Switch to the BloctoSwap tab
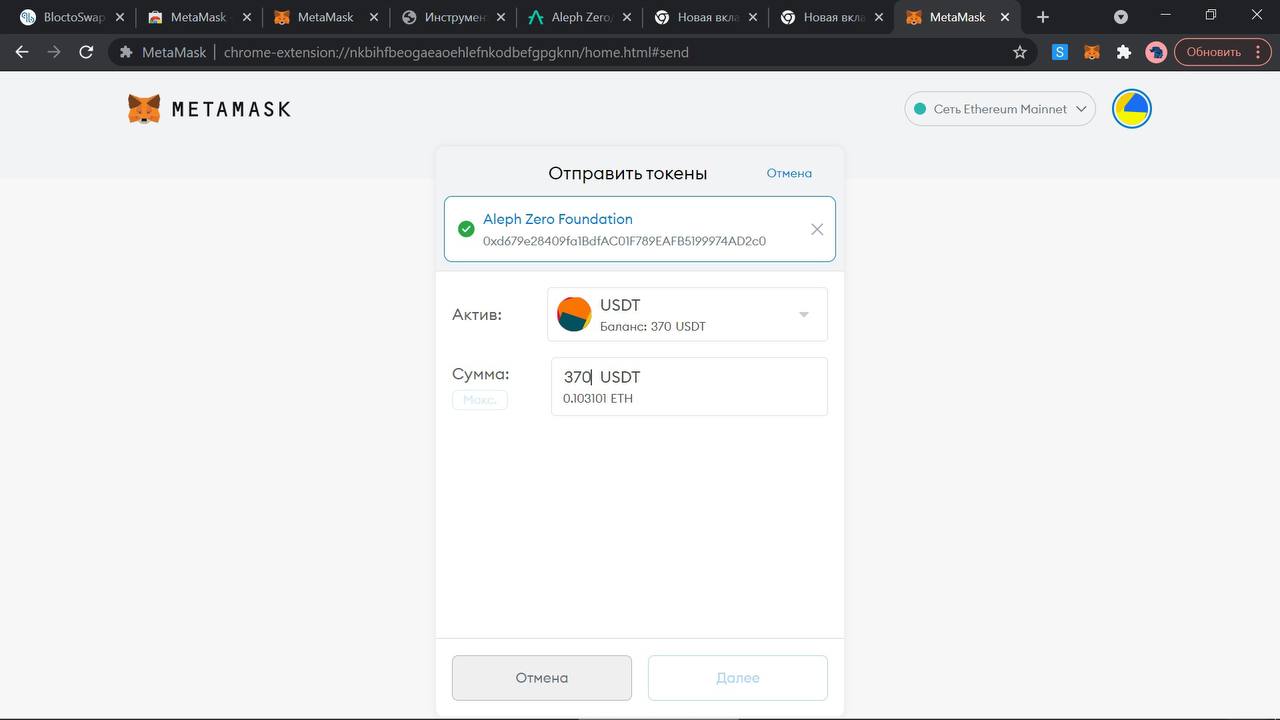This screenshot has height=720, width=1280. point(70,17)
